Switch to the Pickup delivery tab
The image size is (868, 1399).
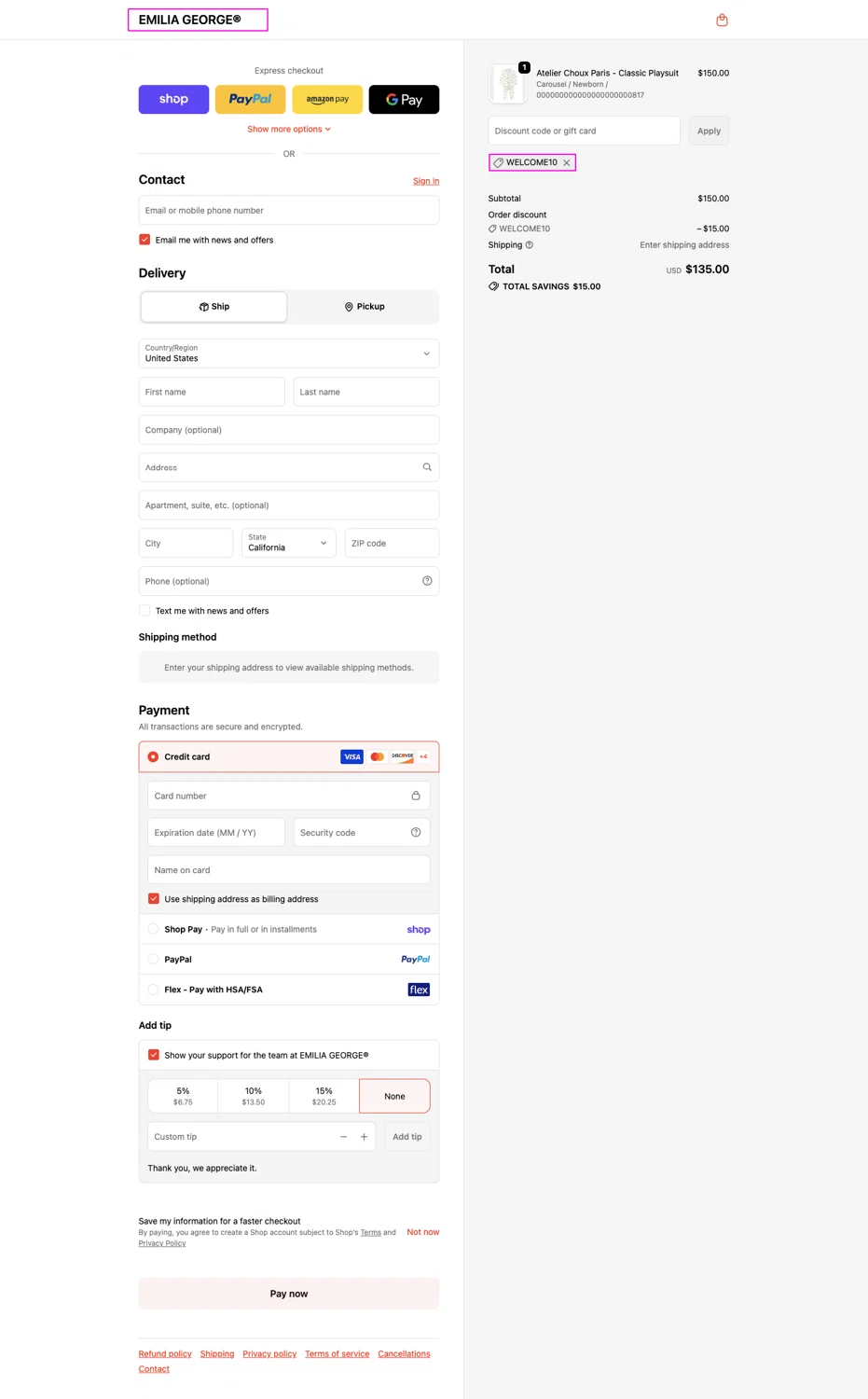[365, 307]
